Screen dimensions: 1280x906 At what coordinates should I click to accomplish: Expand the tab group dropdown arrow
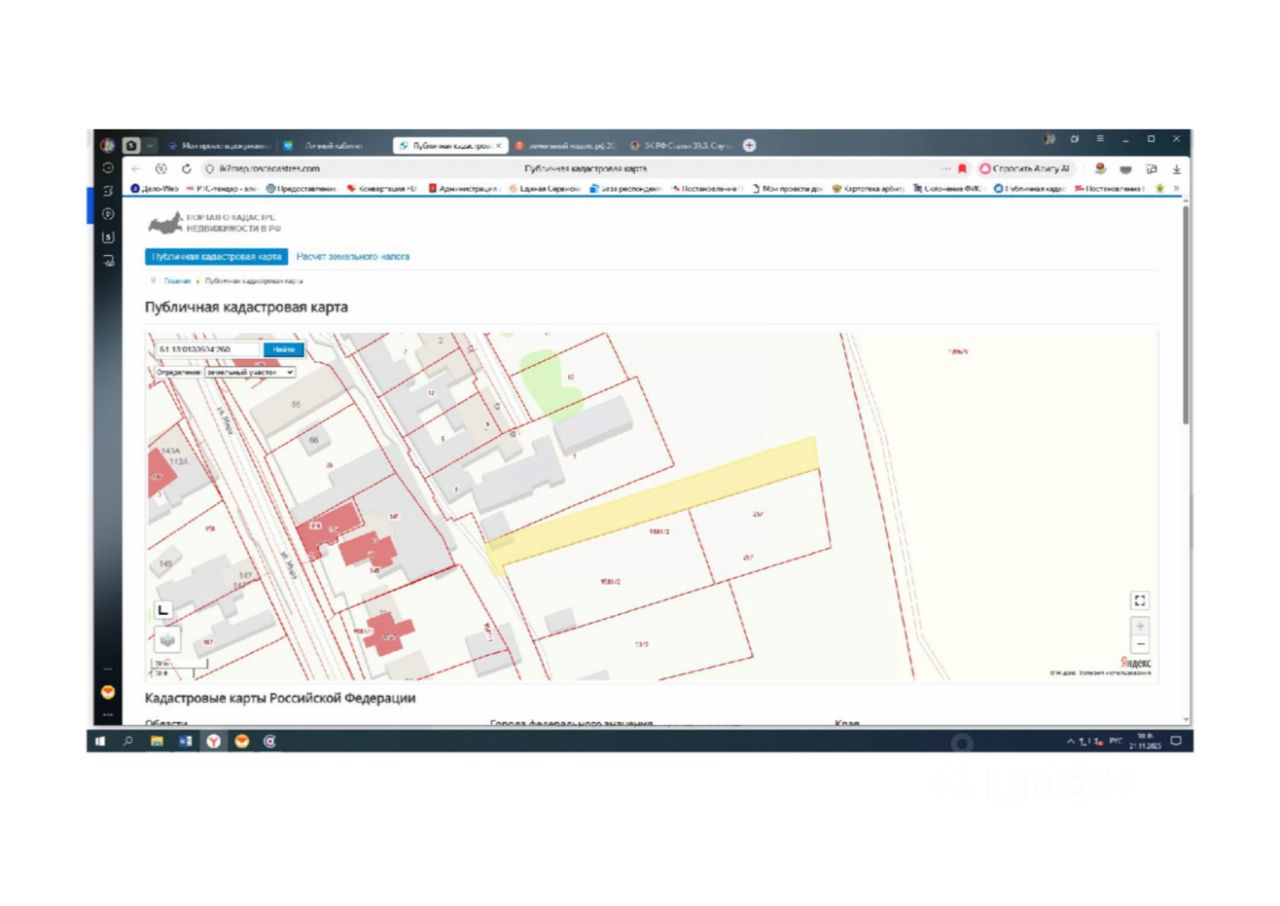pyautogui.click(x=151, y=145)
